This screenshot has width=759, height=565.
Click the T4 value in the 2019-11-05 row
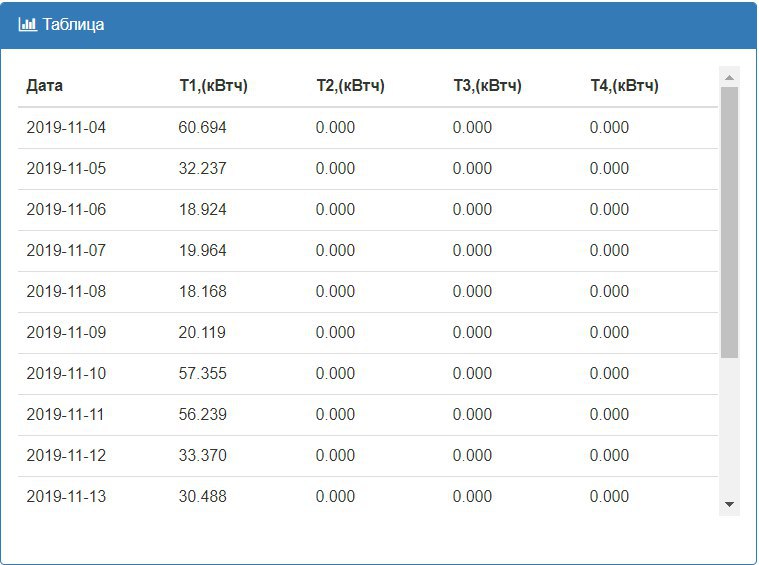[x=609, y=168]
